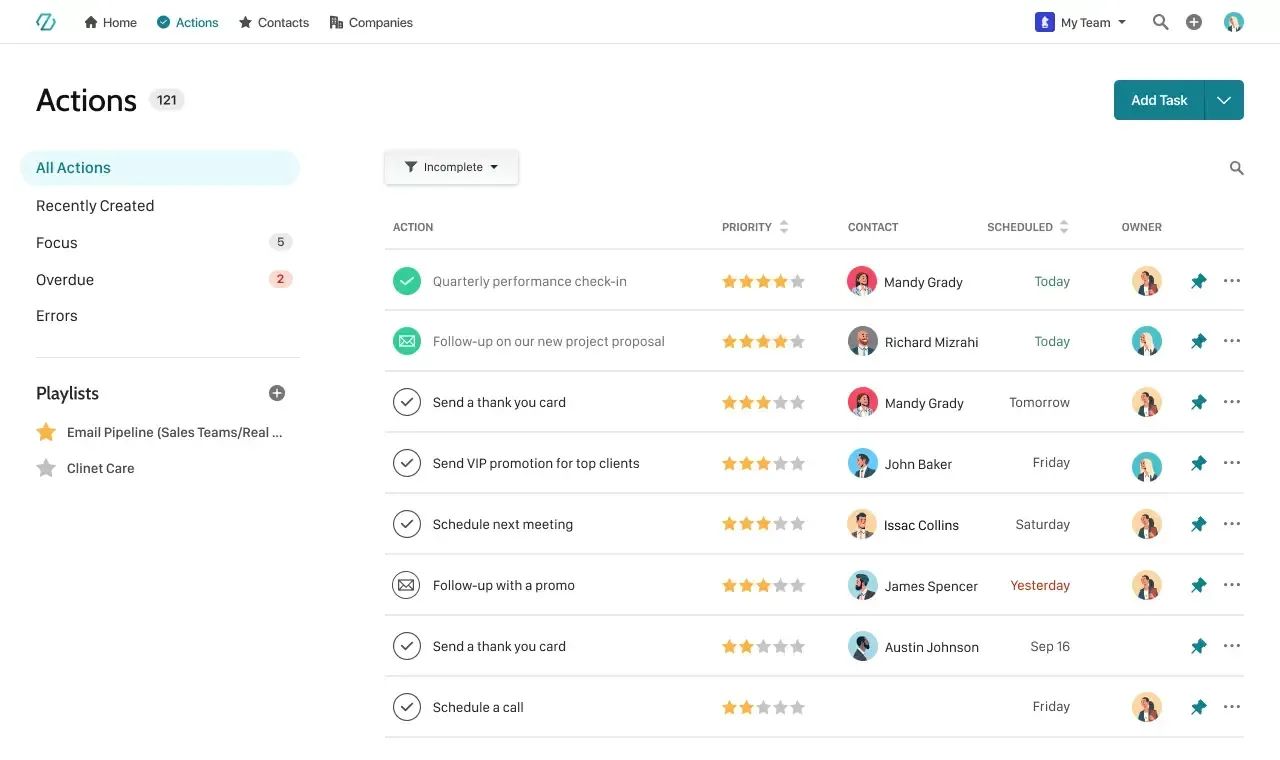The height and width of the screenshot is (760, 1280).
Task: Click owner avatar on project proposal row
Action: point(1147,341)
